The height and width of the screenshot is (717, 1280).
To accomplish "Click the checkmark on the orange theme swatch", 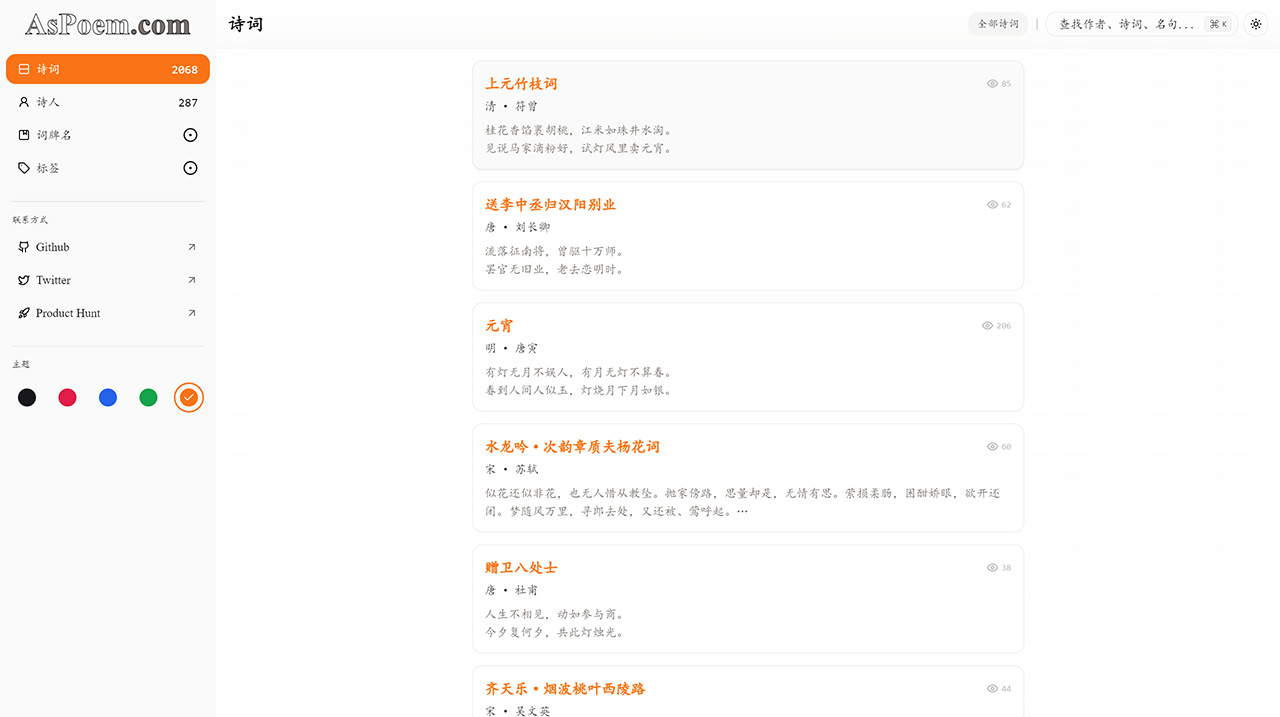I will (x=188, y=397).
